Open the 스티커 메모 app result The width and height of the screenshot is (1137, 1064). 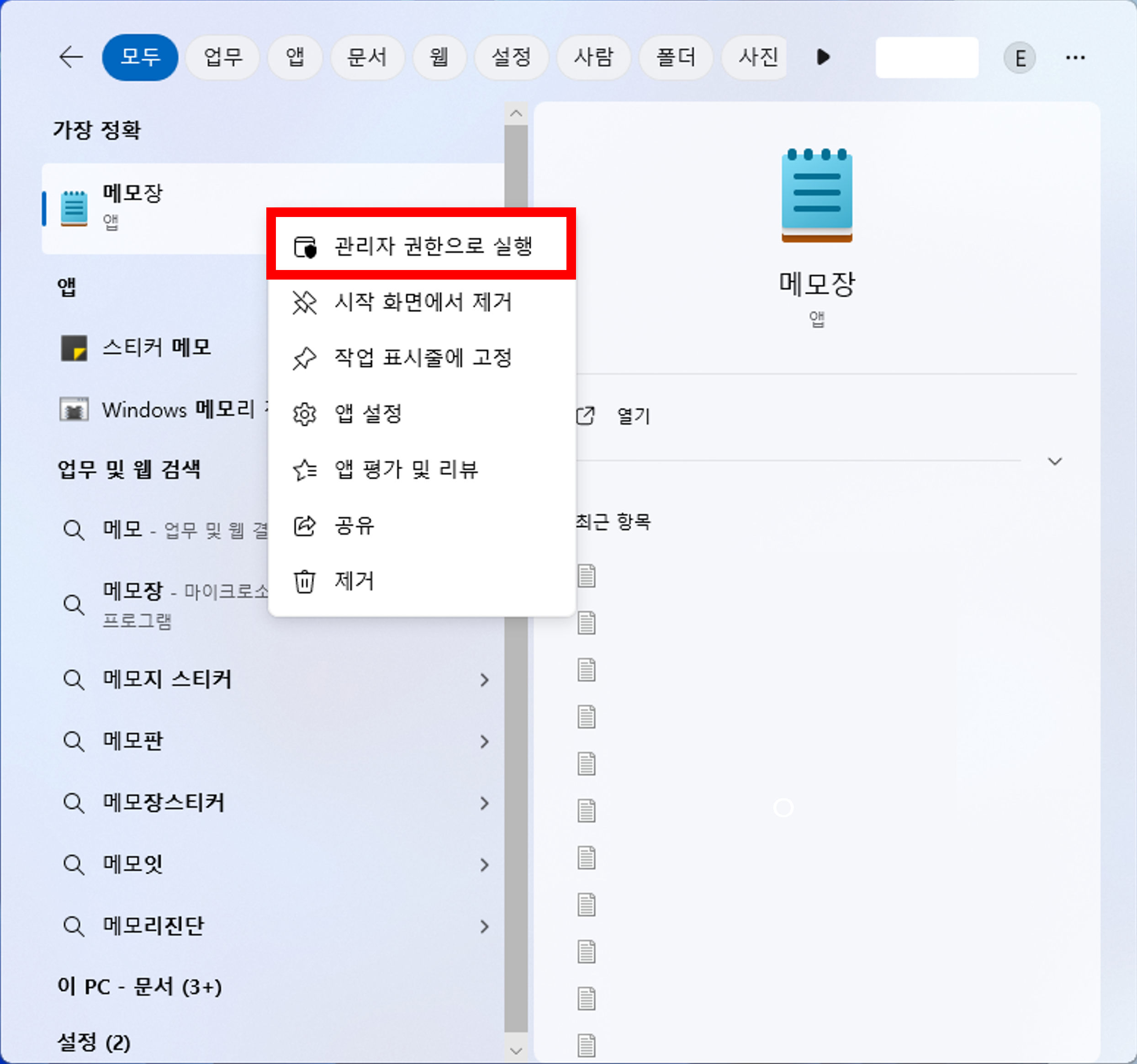click(x=156, y=347)
